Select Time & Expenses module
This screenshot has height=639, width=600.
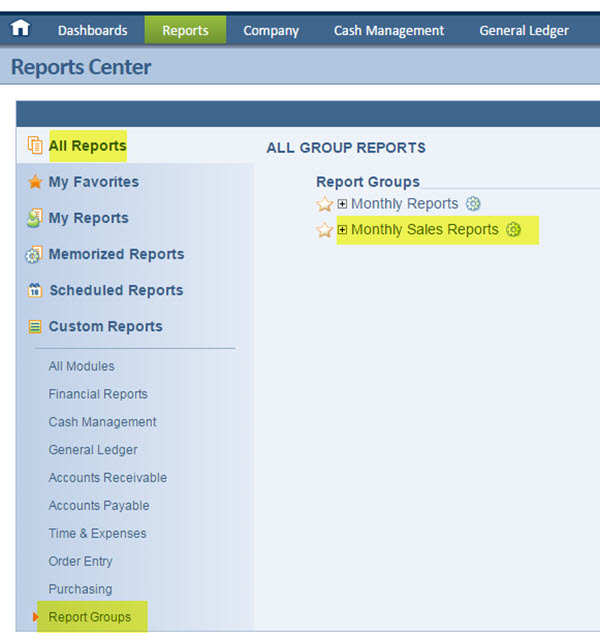97,534
